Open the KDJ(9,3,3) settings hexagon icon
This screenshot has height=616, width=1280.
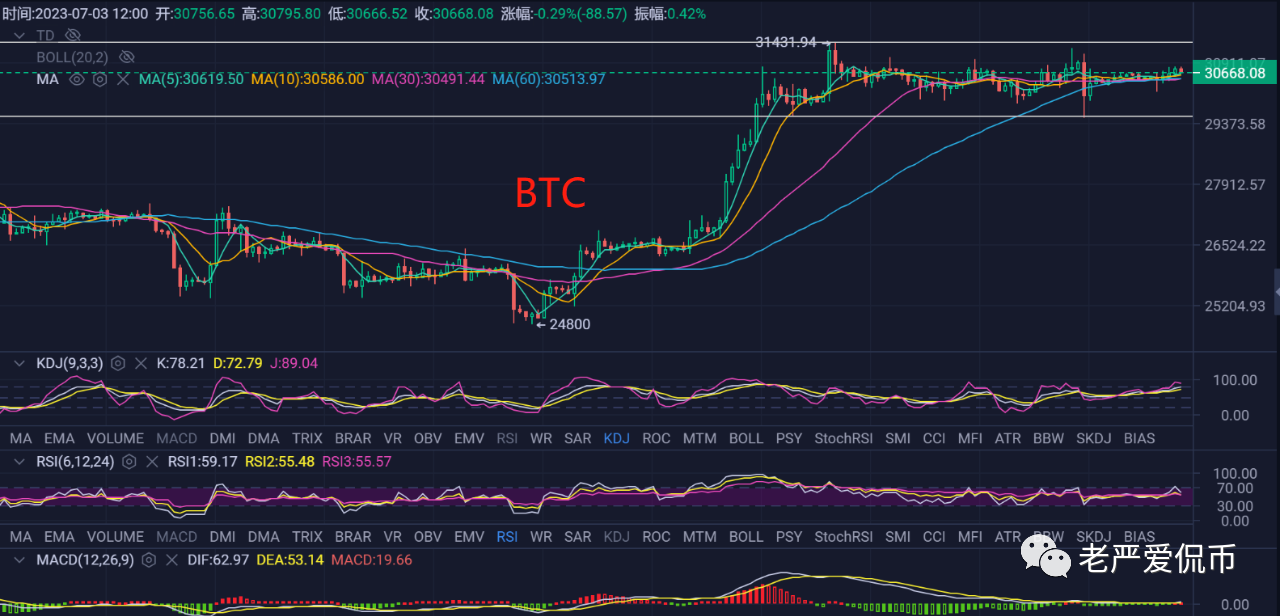click(117, 363)
